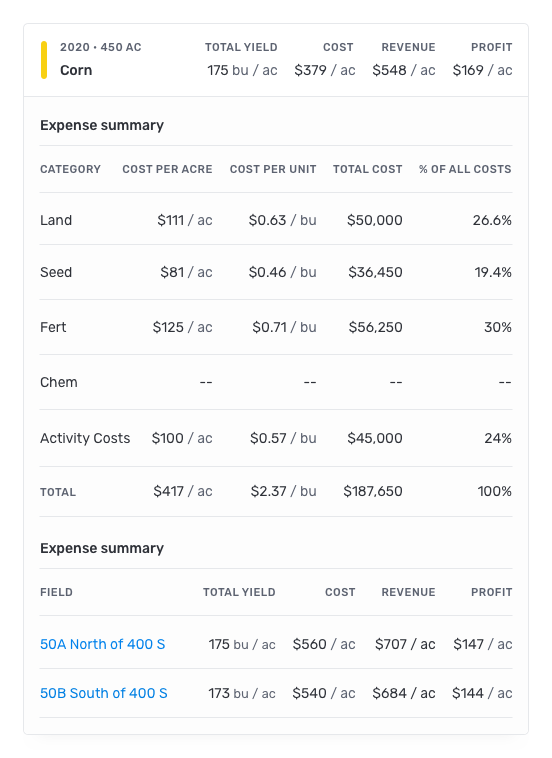
Task: Click the 2020 • 450 AC season label
Action: click(x=101, y=47)
